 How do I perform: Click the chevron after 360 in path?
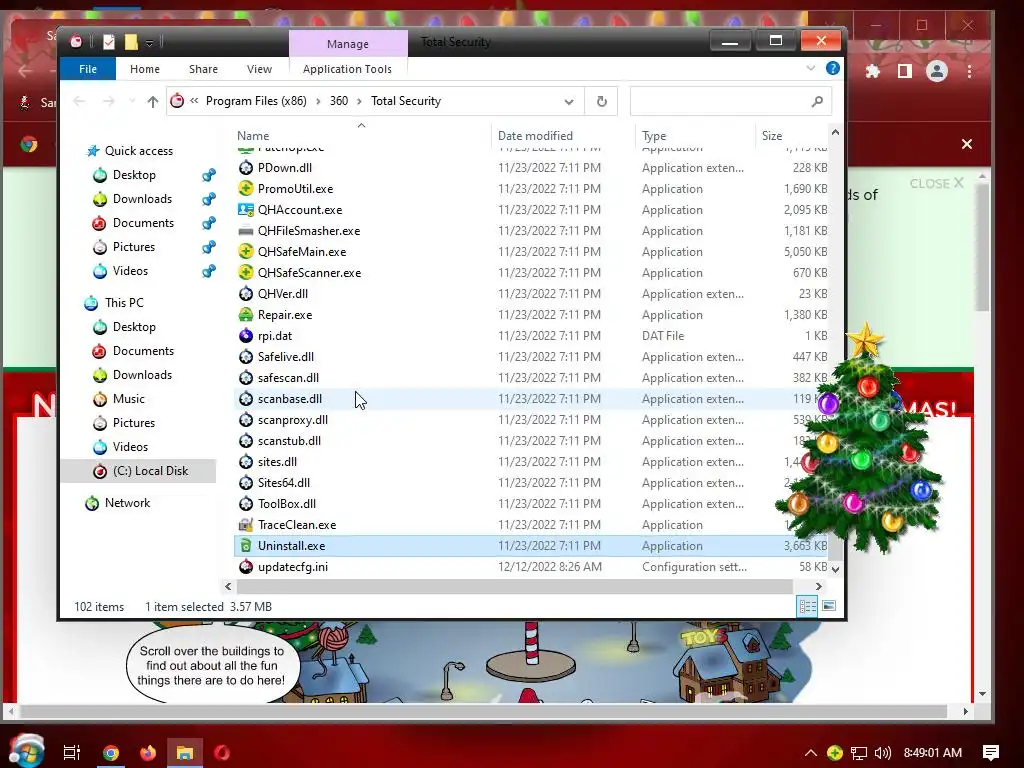tap(359, 101)
